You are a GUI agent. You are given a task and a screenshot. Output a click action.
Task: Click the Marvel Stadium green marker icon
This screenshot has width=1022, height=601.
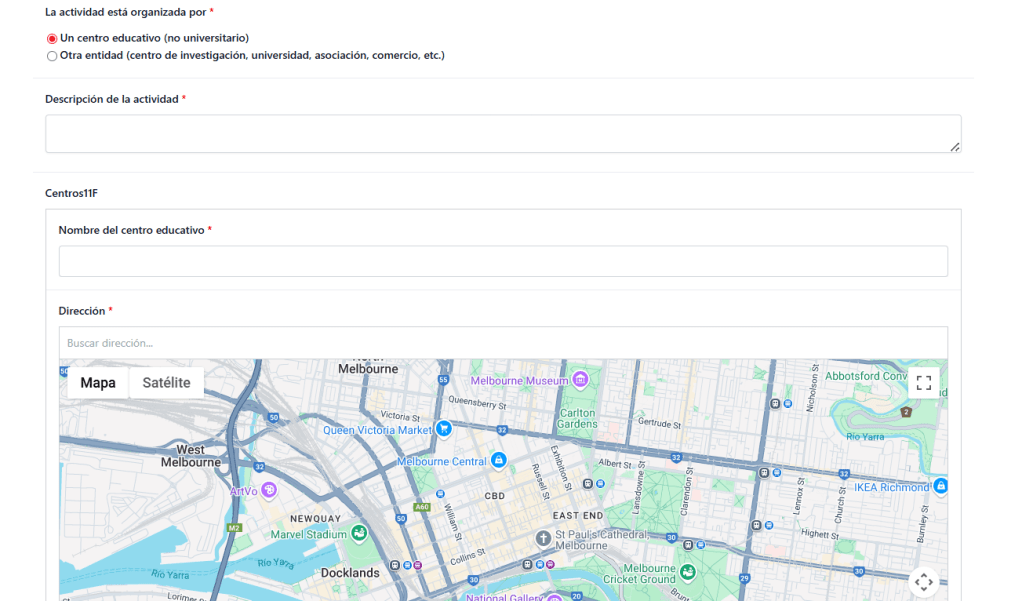click(358, 534)
